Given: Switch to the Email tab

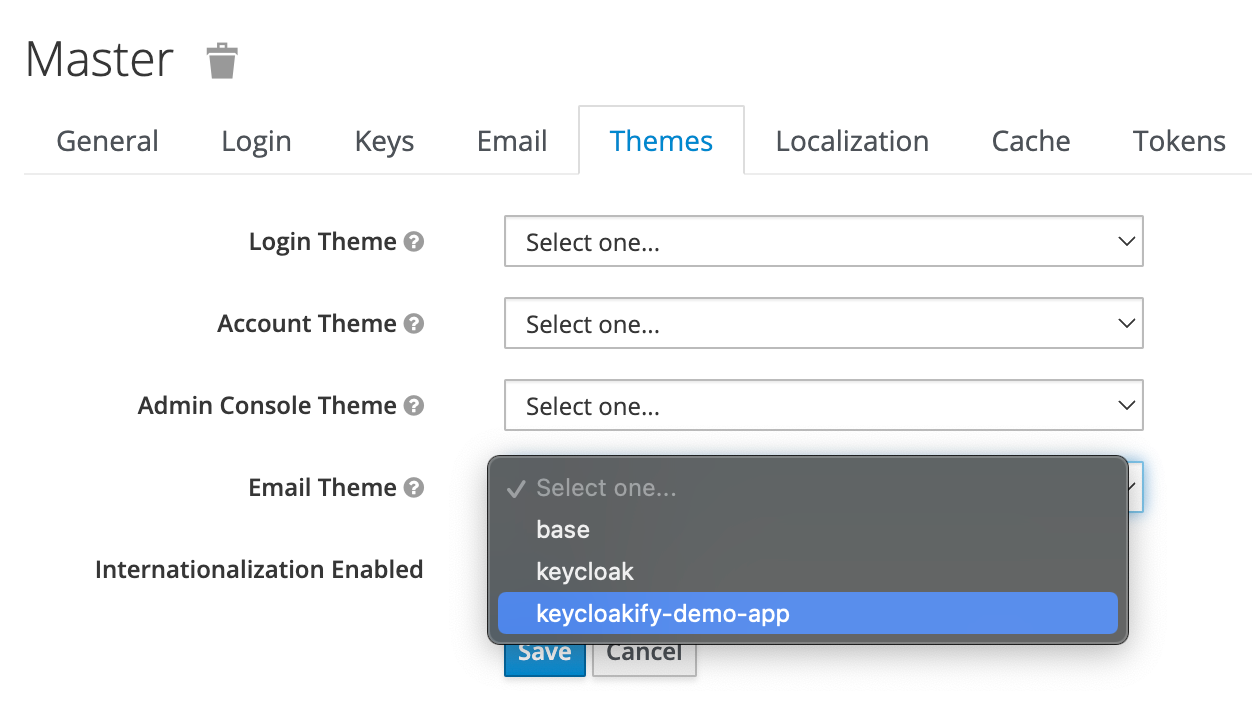Looking at the screenshot, I should click(x=512, y=141).
